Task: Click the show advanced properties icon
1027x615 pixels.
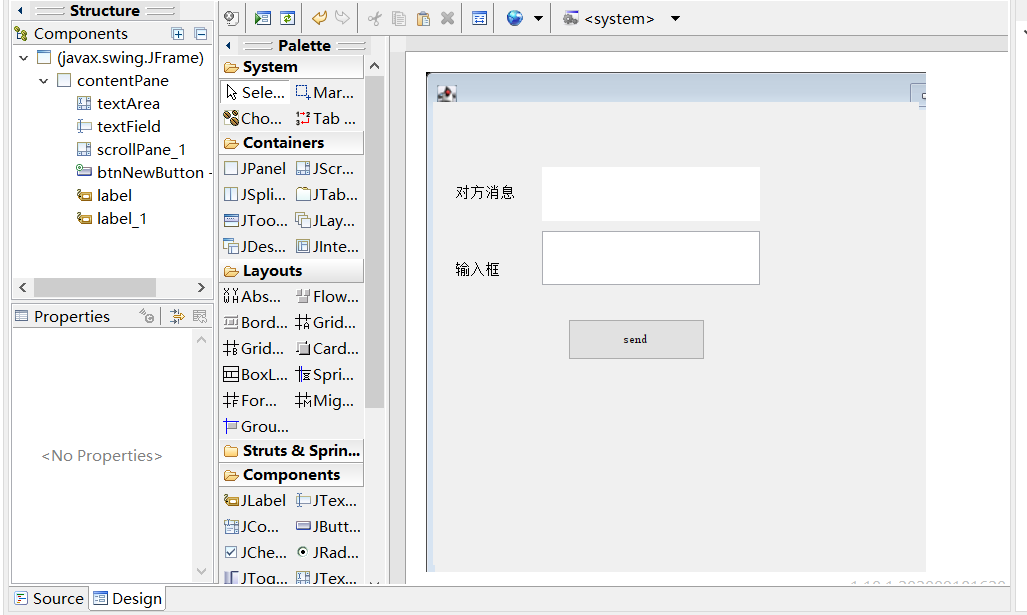Action: click(x=200, y=316)
